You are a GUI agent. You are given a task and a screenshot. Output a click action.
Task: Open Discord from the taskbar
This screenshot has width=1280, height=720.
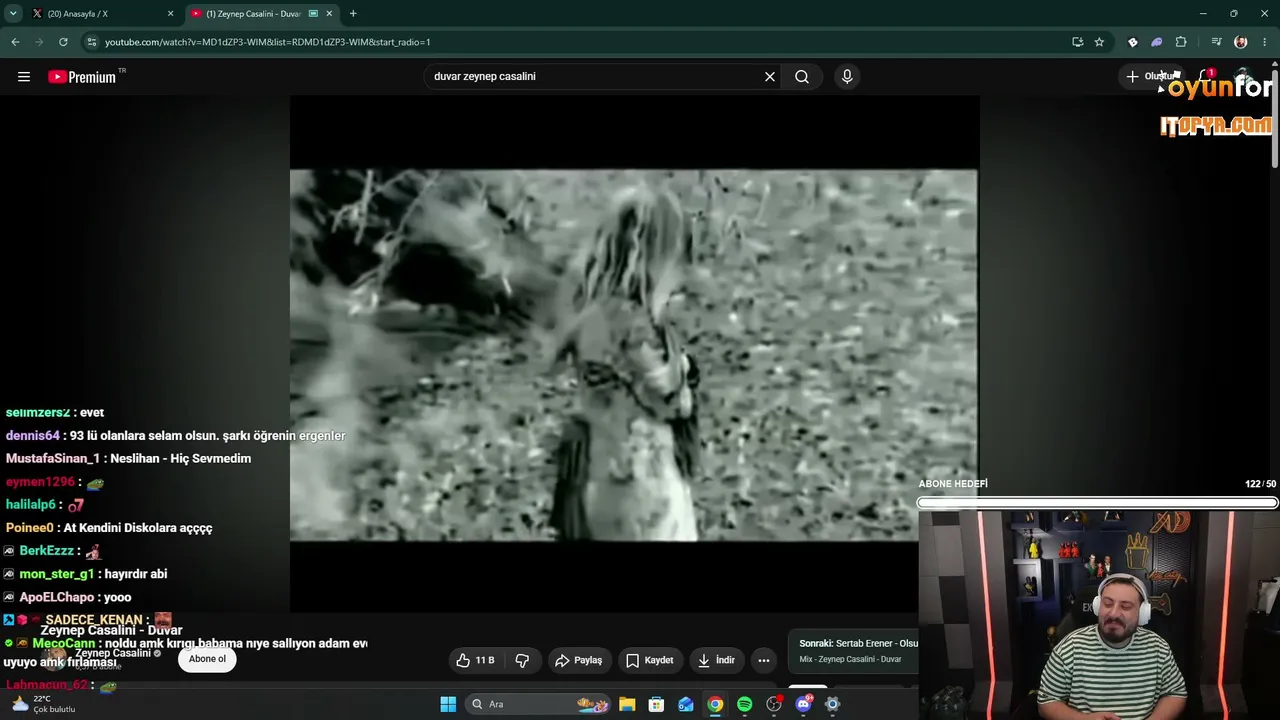click(803, 704)
